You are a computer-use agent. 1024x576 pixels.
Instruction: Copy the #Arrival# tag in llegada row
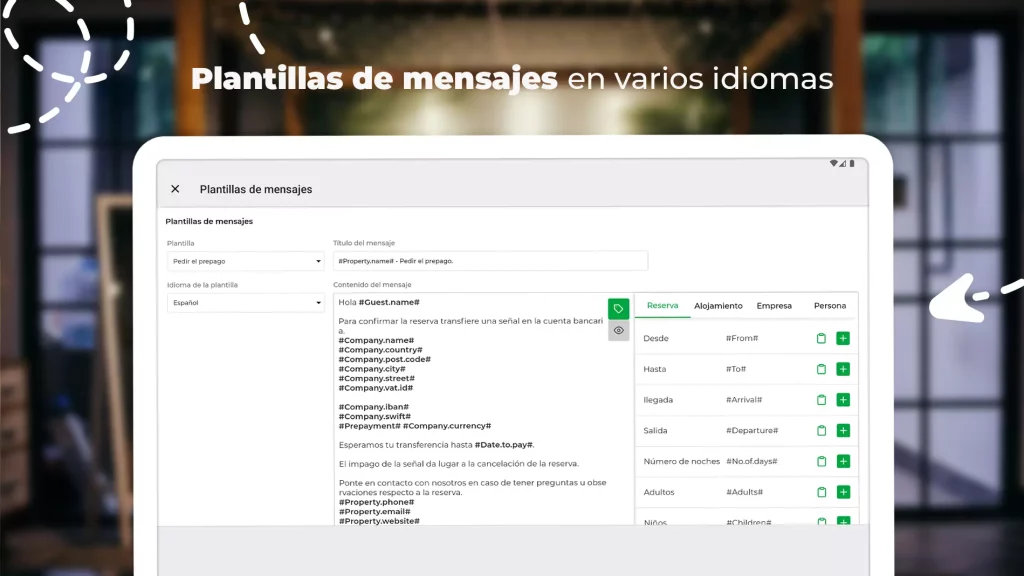[x=821, y=400]
